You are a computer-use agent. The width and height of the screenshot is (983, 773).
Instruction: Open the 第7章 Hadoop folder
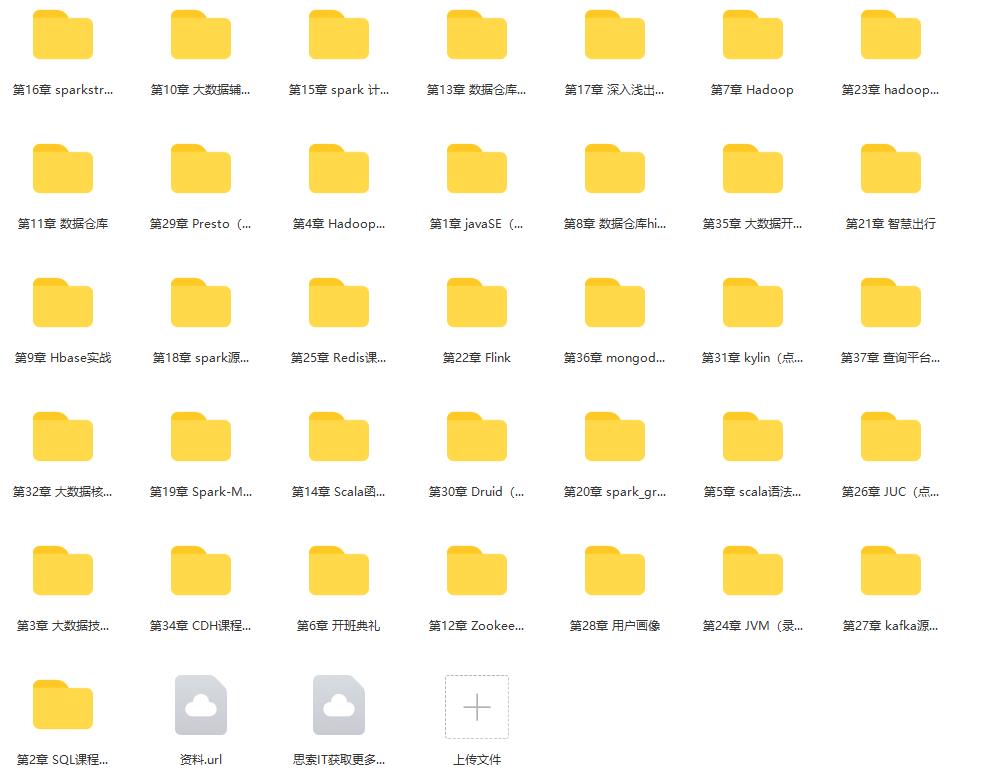pos(752,36)
